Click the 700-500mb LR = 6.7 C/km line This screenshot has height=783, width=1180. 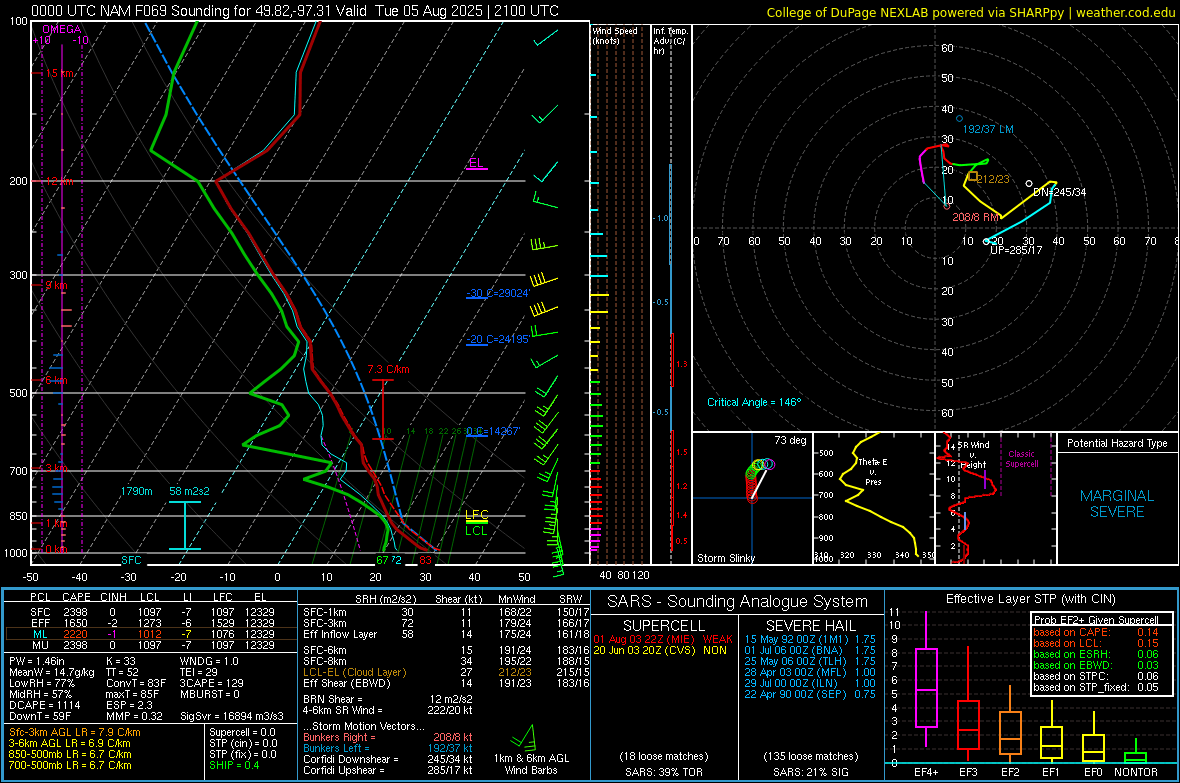pos(70,765)
